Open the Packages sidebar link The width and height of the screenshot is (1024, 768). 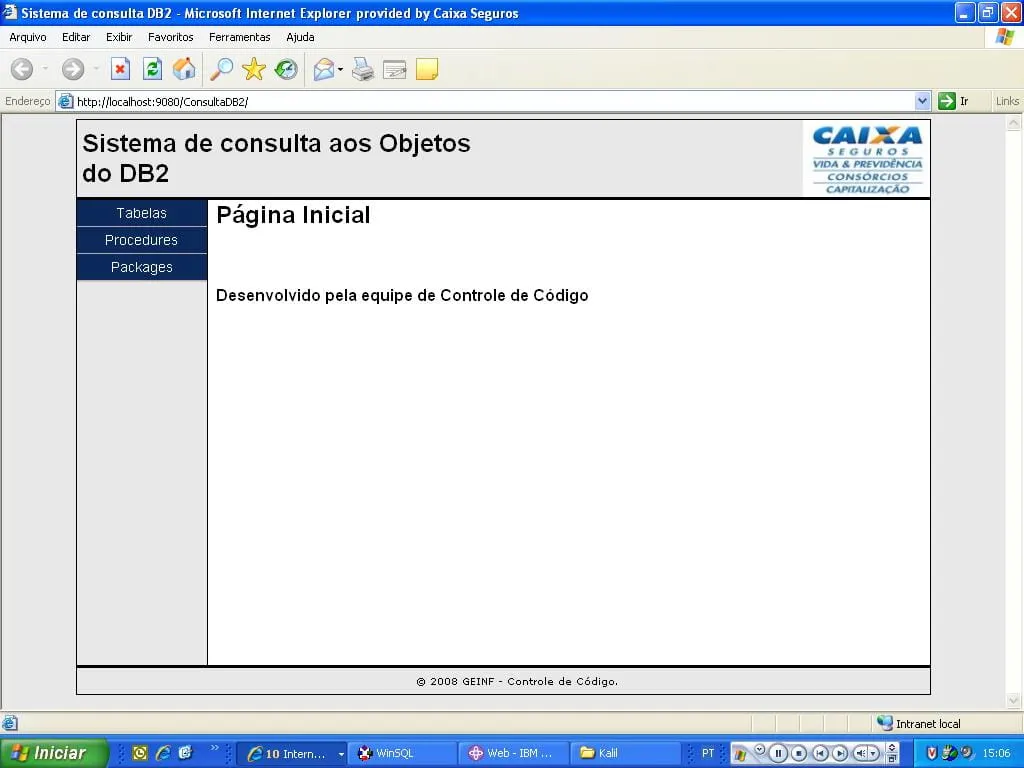coord(142,267)
